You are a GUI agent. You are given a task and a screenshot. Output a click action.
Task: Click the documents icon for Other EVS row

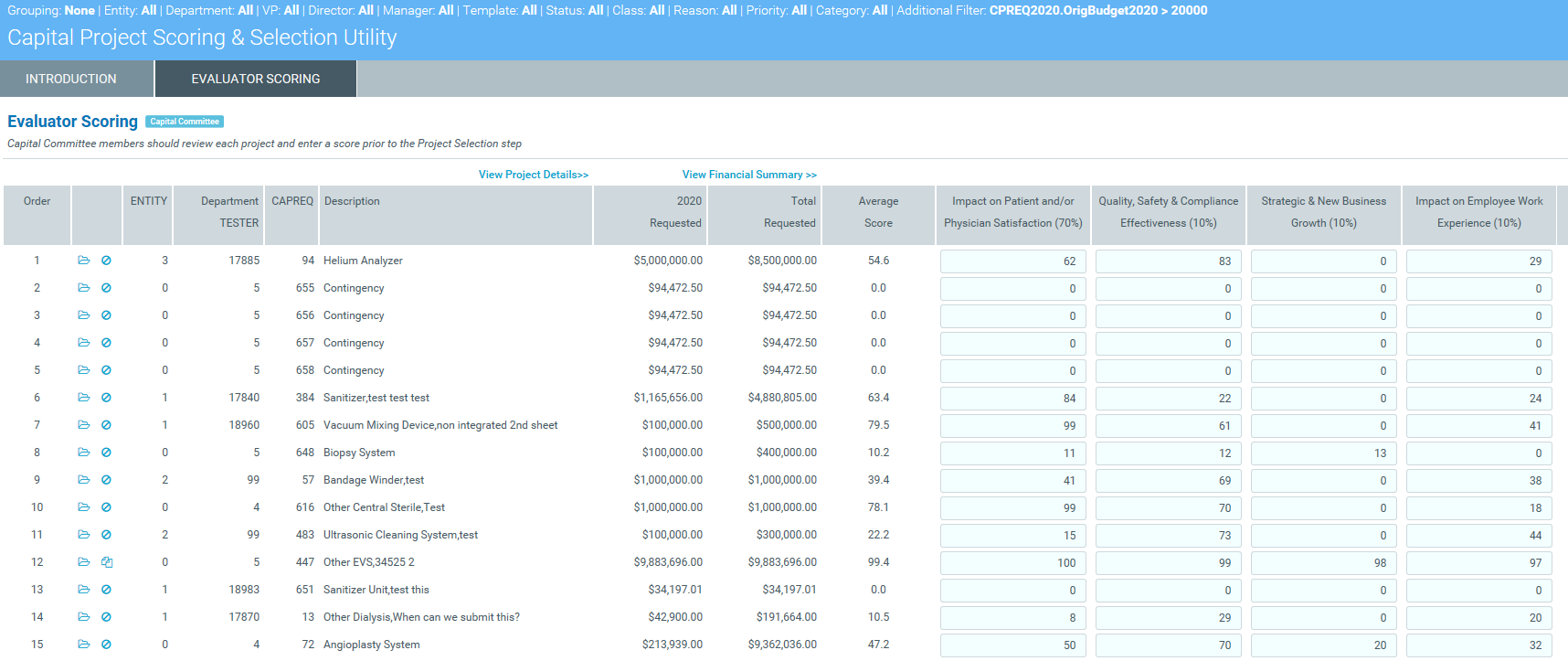(106, 562)
